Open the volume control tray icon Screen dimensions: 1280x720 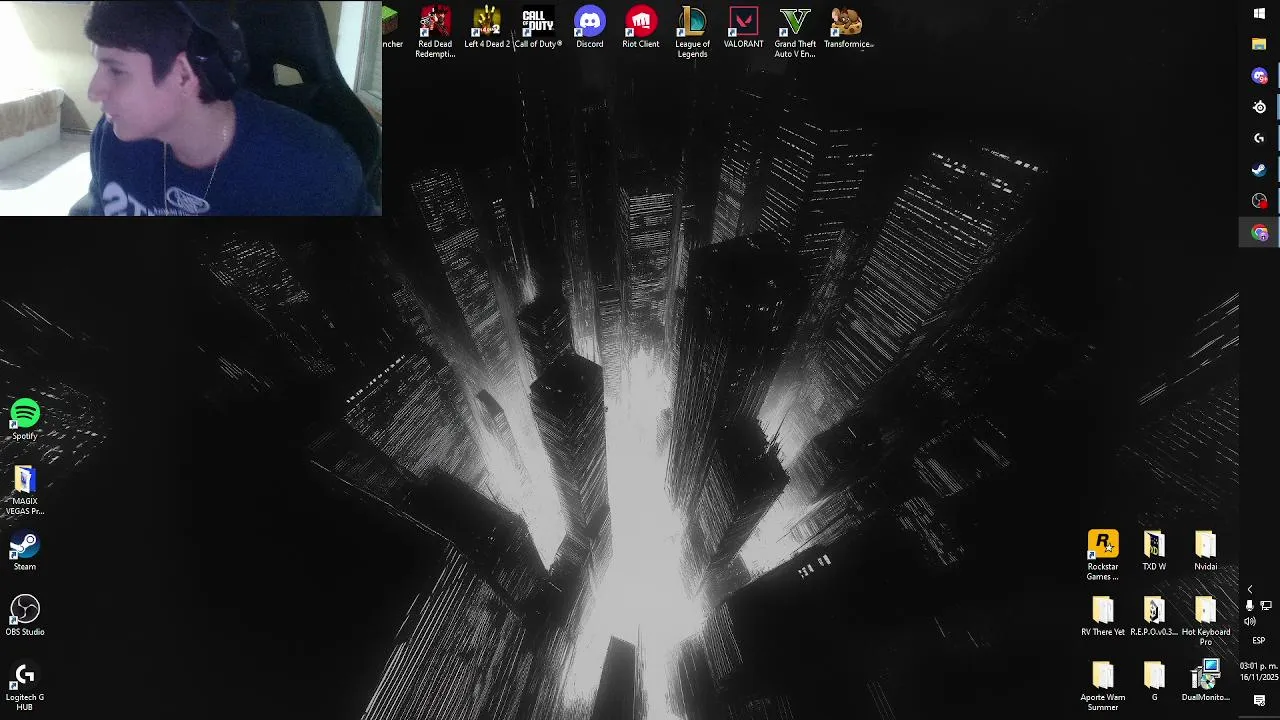point(1250,621)
